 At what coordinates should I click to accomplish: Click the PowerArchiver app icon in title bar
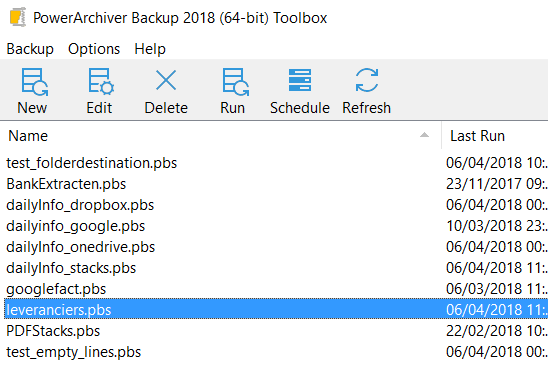[x=18, y=17]
